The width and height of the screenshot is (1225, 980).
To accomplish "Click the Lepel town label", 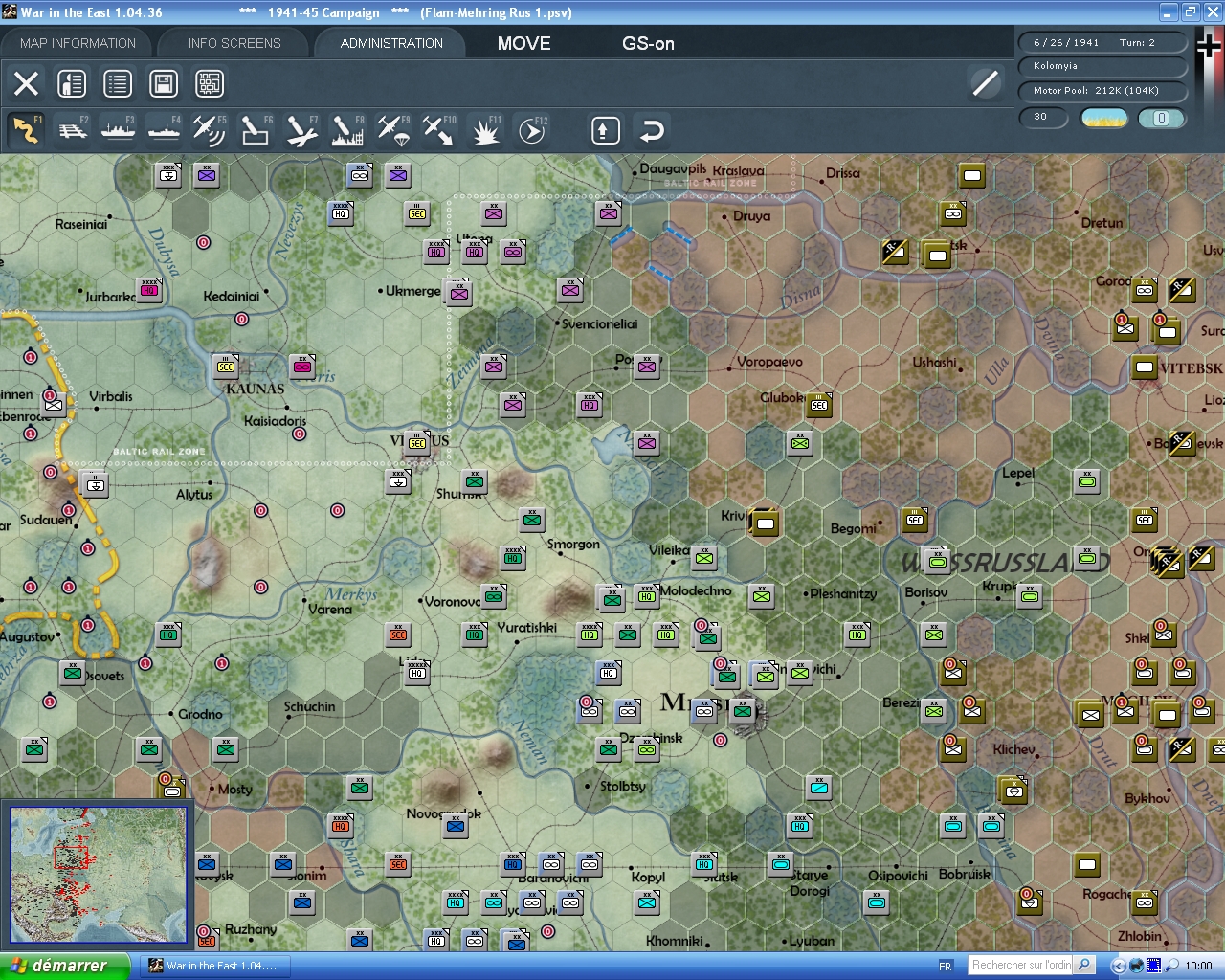I will tap(1018, 473).
